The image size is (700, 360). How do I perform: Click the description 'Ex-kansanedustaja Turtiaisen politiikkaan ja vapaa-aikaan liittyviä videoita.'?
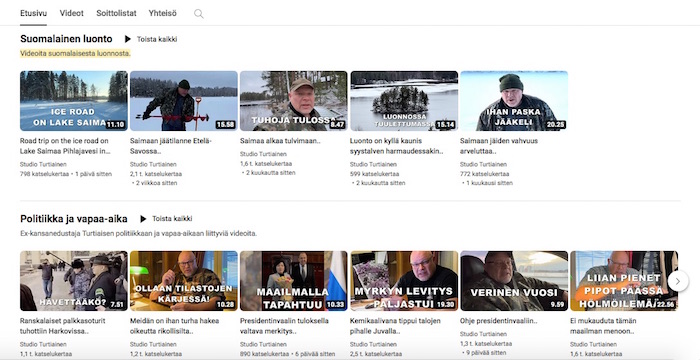[x=138, y=234]
